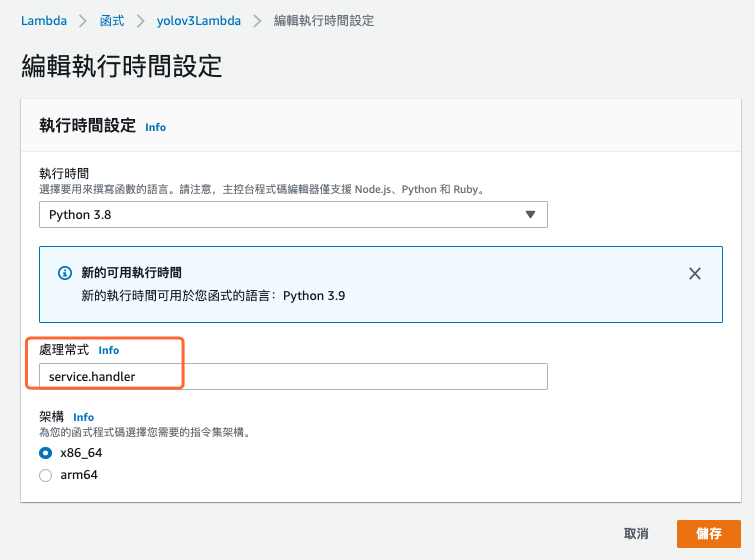755x560 pixels.
Task: Click the Python 3.9 notification message text
Action: (213, 296)
